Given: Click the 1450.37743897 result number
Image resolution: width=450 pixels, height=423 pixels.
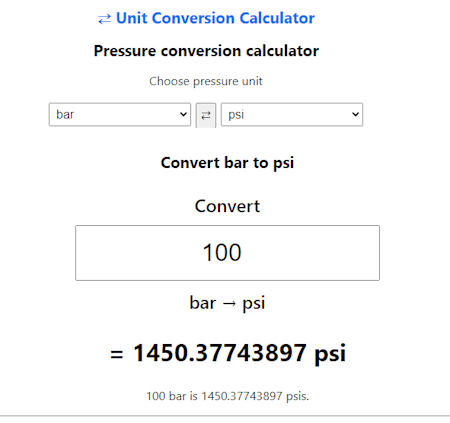Looking at the screenshot, I should [220, 353].
